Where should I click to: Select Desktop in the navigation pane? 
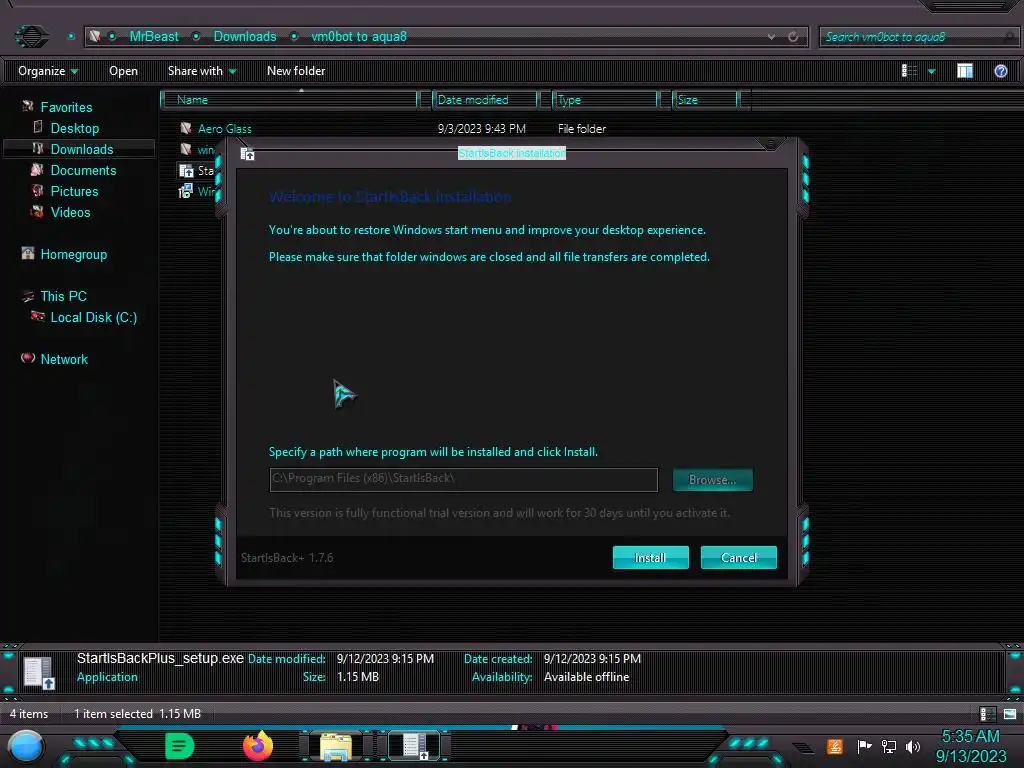pyautogui.click(x=74, y=128)
